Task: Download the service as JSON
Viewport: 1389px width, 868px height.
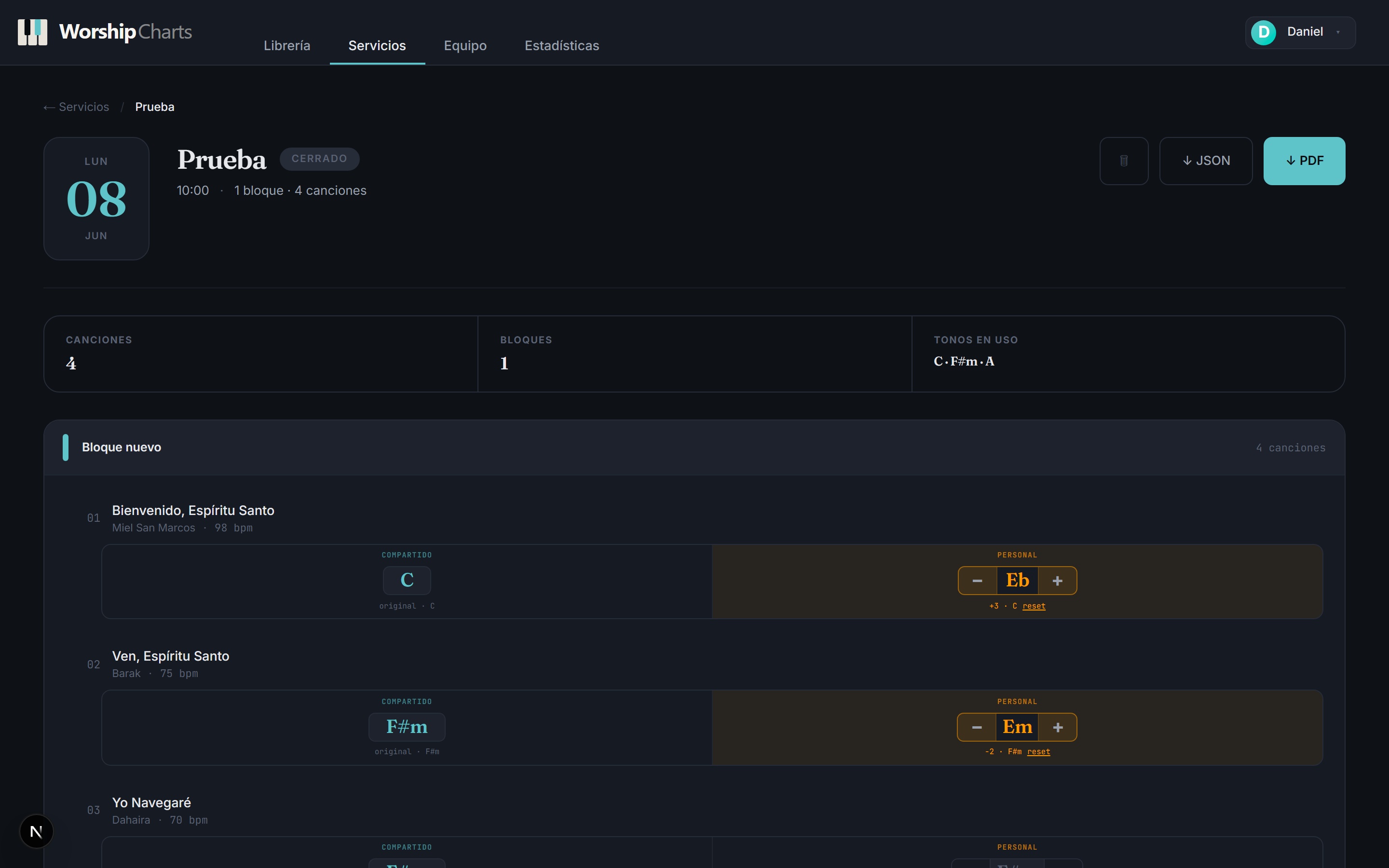Action: tap(1206, 161)
